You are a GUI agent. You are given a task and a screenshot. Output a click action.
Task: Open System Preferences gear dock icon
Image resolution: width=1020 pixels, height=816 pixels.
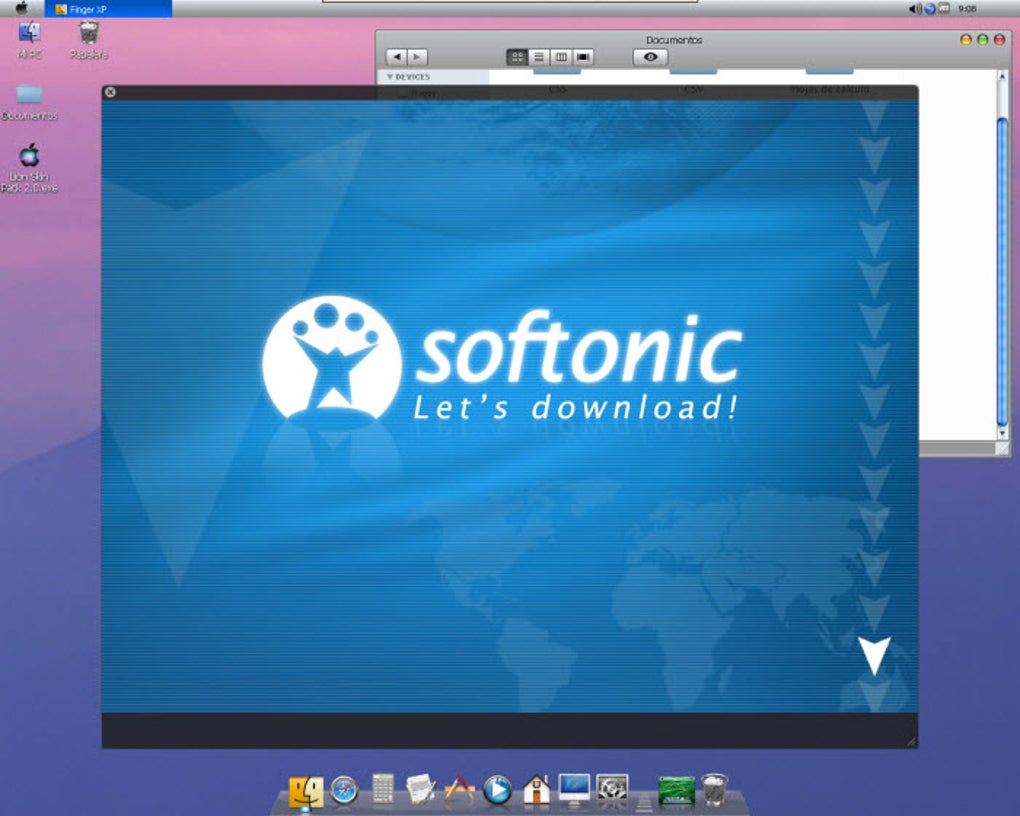(x=613, y=789)
